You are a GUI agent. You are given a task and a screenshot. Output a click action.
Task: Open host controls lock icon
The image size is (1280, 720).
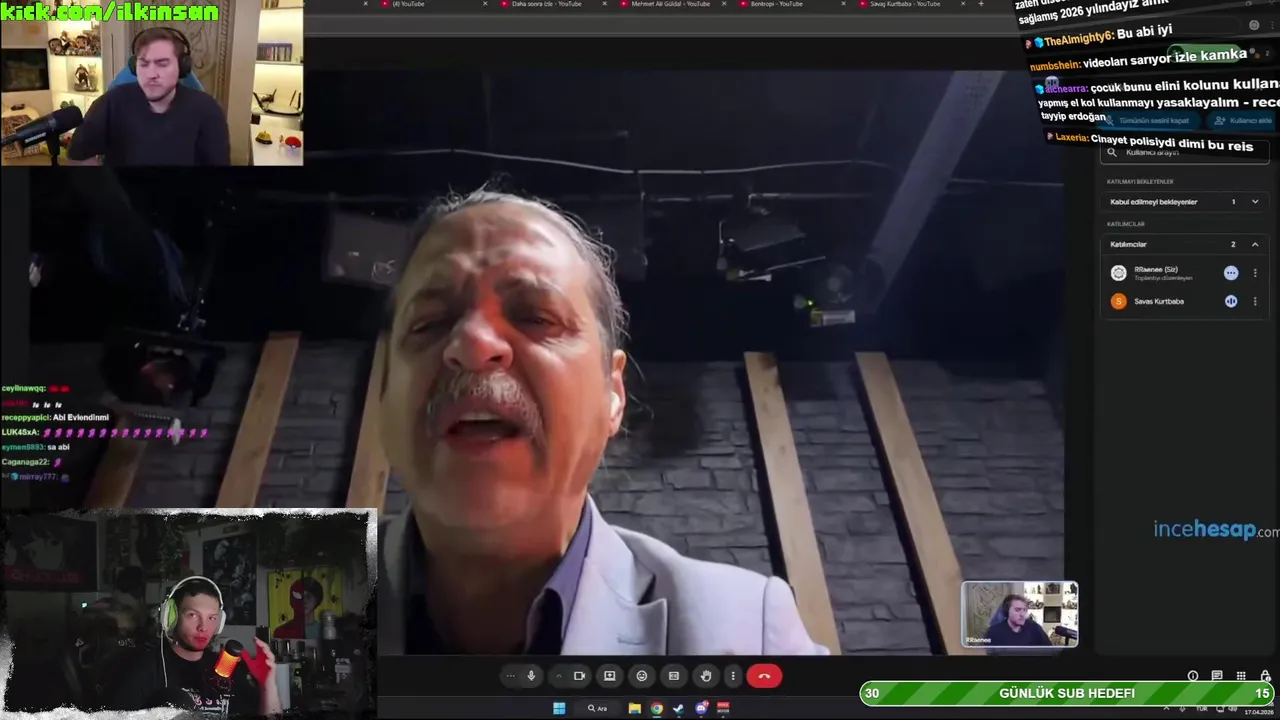(1265, 676)
